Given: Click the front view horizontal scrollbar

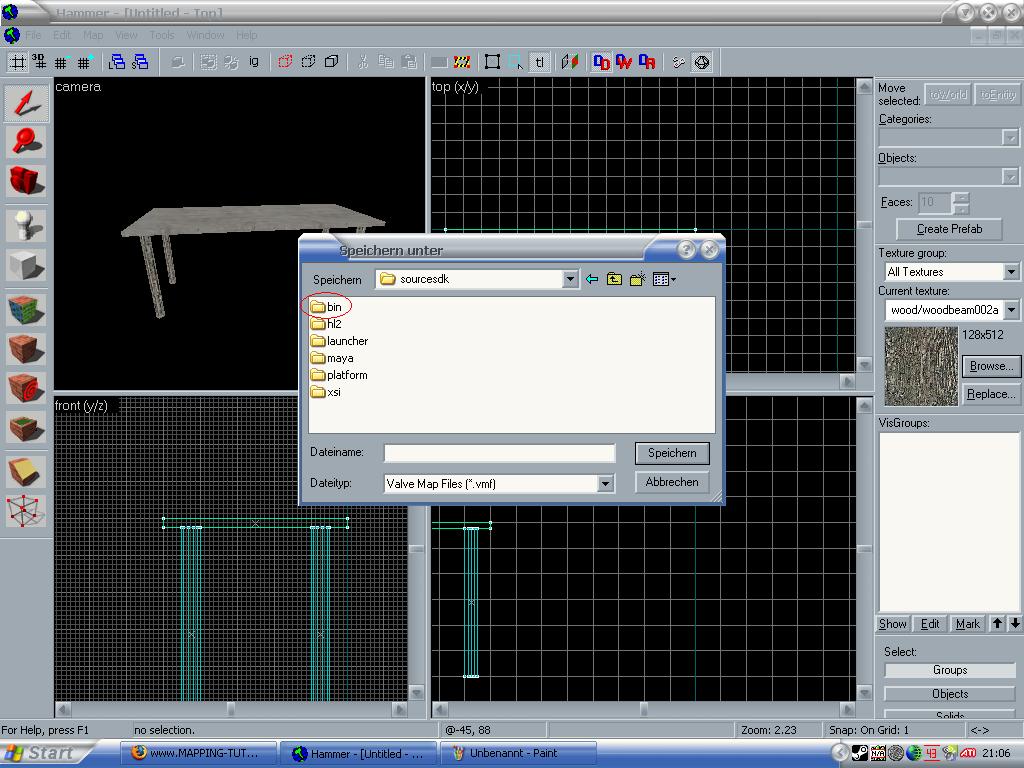Looking at the screenshot, I should click(x=231, y=709).
